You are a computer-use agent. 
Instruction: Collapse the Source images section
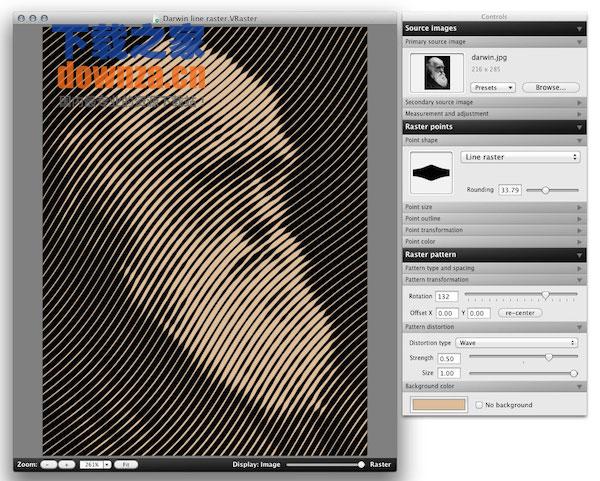(x=579, y=29)
